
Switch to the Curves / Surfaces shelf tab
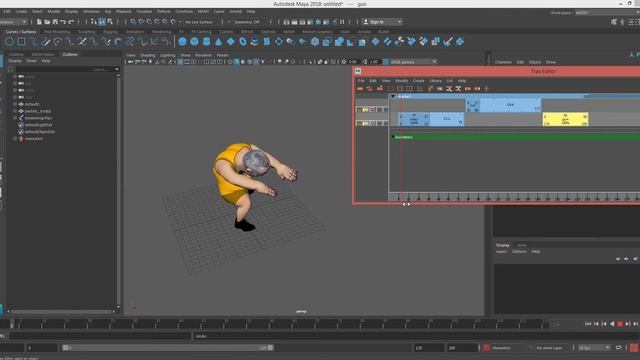tap(21, 31)
